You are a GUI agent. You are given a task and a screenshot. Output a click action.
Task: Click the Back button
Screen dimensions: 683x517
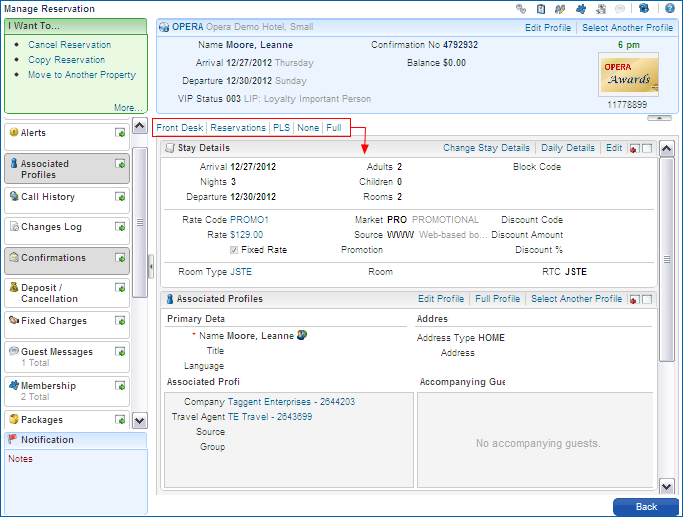coord(646,507)
